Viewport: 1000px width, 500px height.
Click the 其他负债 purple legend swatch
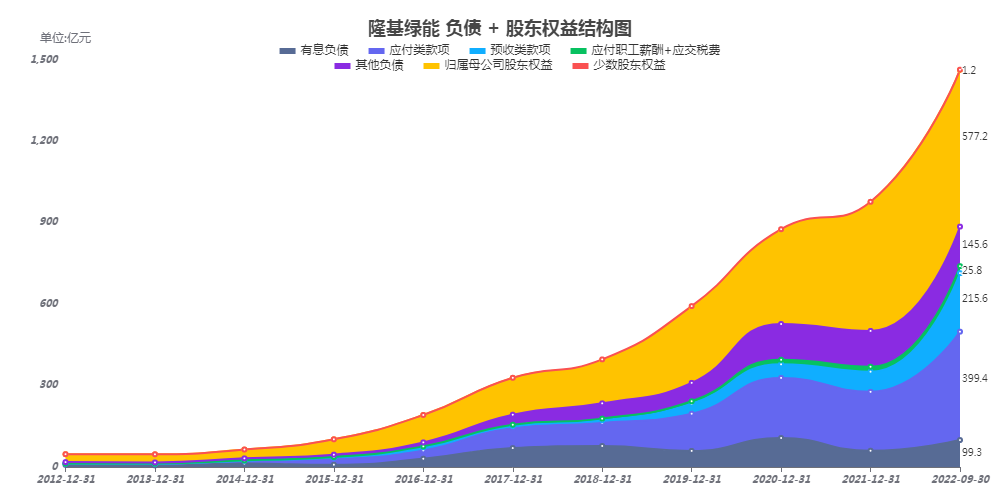click(x=343, y=66)
